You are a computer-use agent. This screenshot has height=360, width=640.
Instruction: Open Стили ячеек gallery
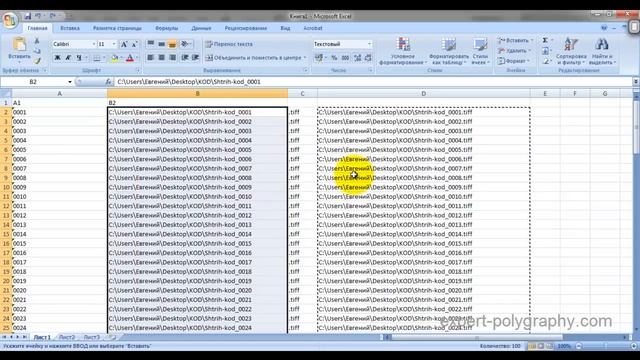[480, 51]
